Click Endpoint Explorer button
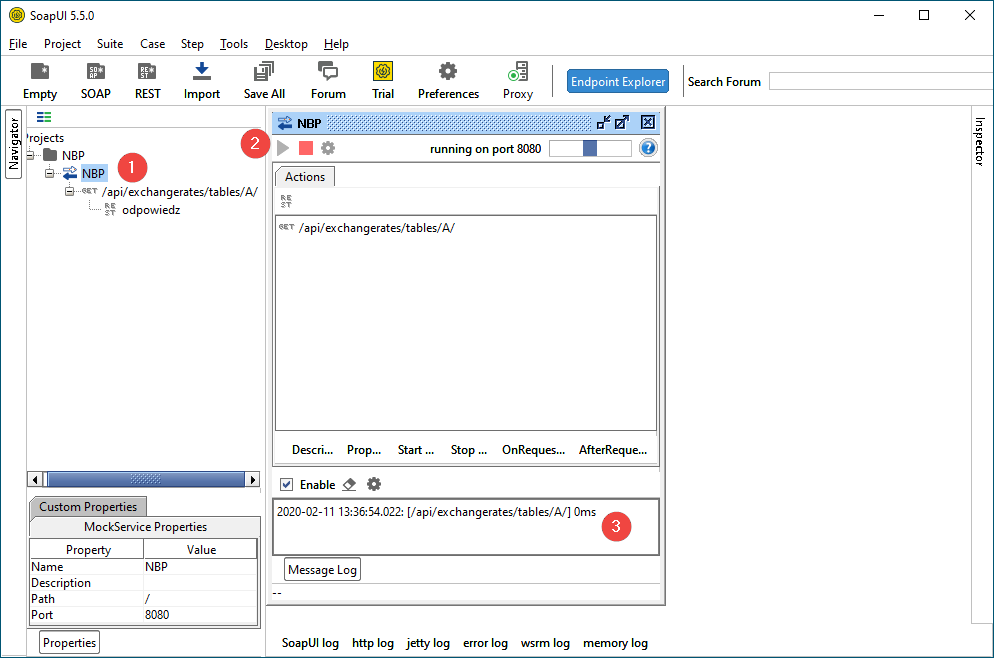This screenshot has height=658, width=994. coord(618,81)
